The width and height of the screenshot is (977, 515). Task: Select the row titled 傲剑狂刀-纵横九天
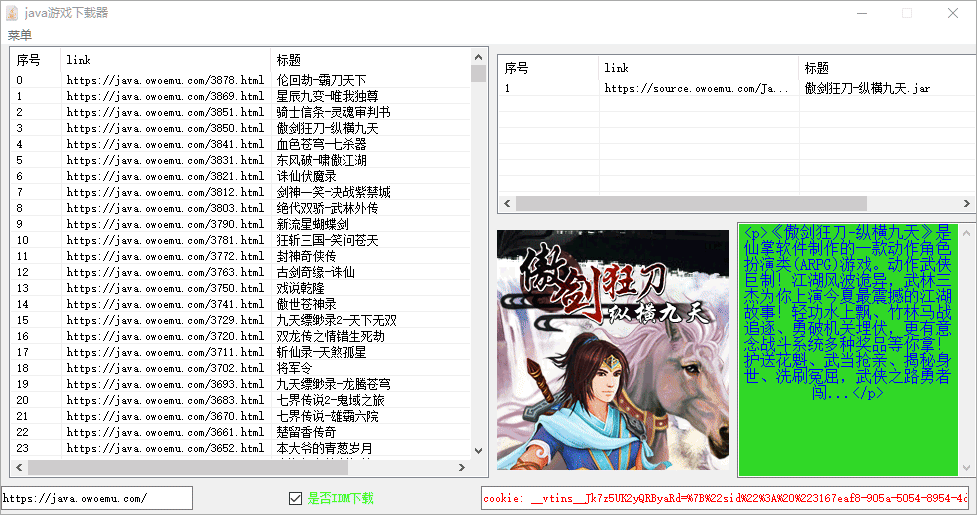(x=241, y=128)
